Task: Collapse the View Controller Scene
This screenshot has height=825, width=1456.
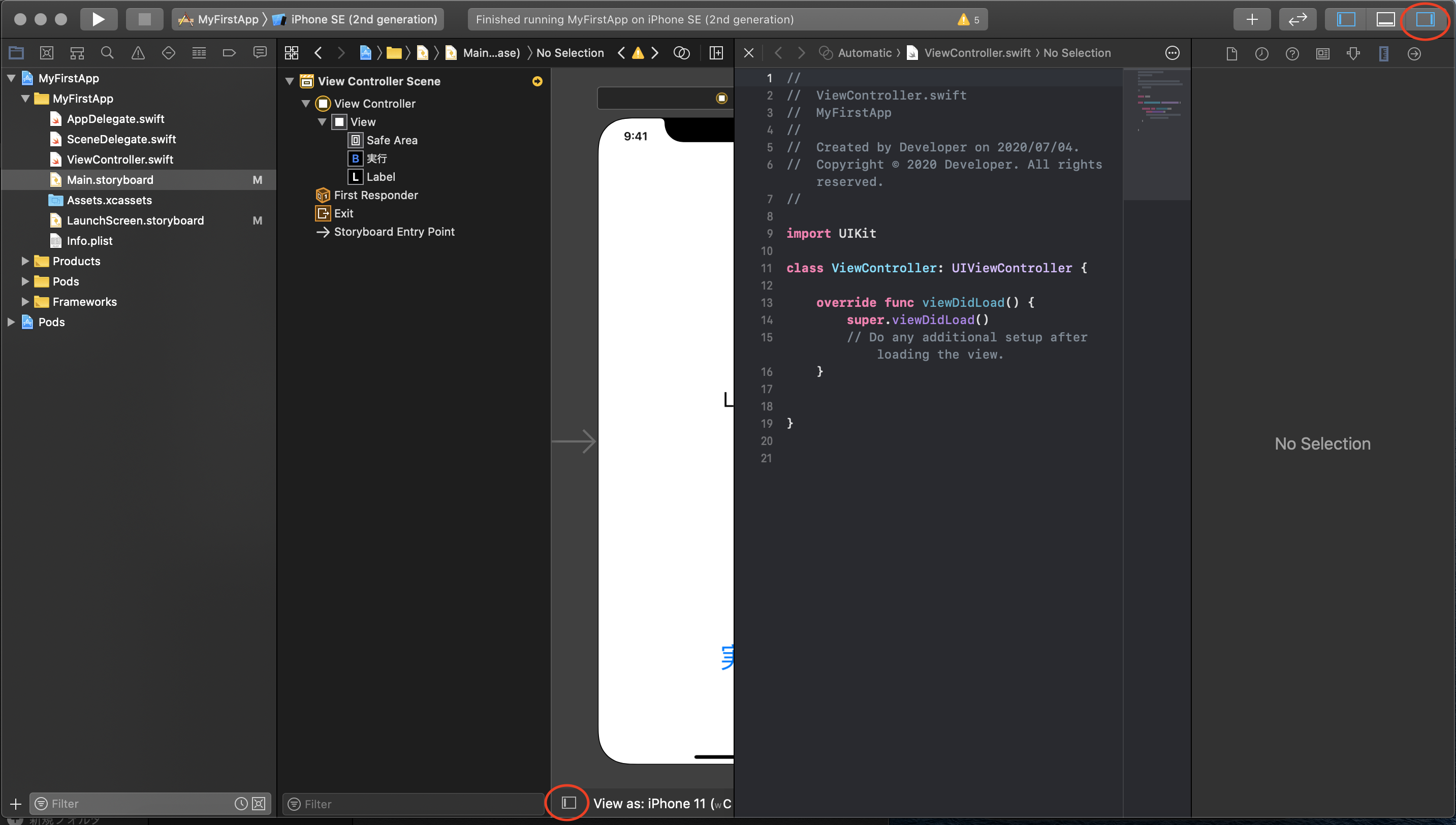Action: (x=290, y=82)
